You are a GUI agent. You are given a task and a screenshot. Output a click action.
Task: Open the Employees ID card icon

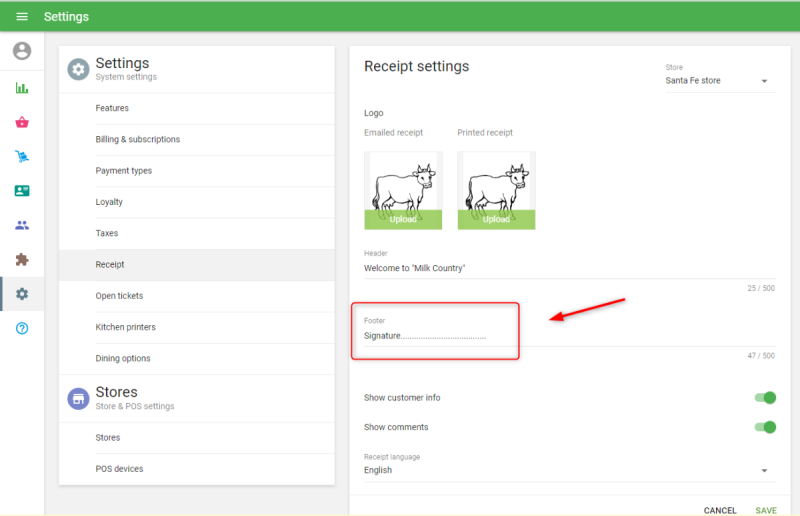(22, 191)
